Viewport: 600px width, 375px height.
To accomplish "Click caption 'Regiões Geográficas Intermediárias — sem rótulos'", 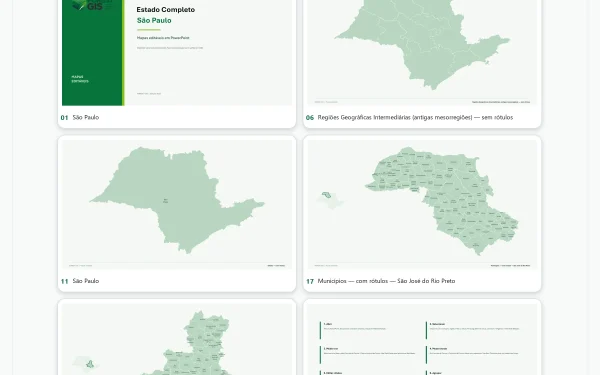I will [x=415, y=117].
